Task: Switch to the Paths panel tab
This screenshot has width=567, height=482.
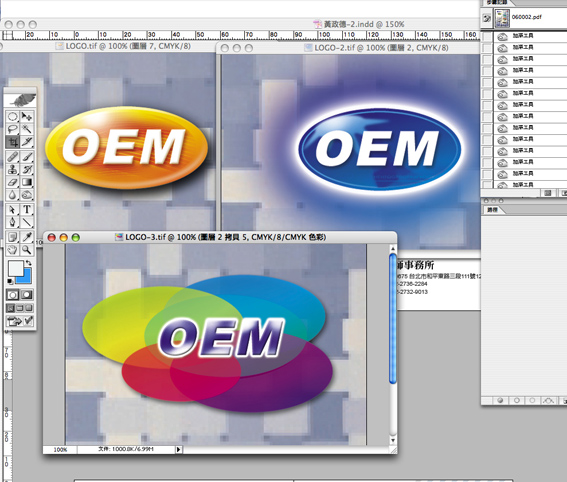Action: (x=493, y=209)
